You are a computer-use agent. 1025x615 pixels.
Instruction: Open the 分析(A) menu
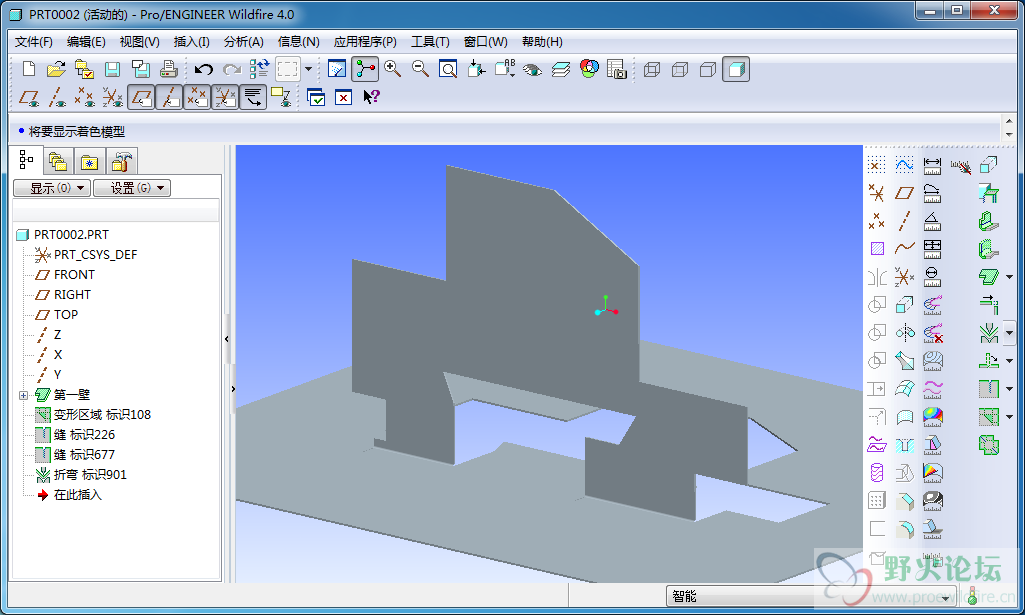point(244,42)
